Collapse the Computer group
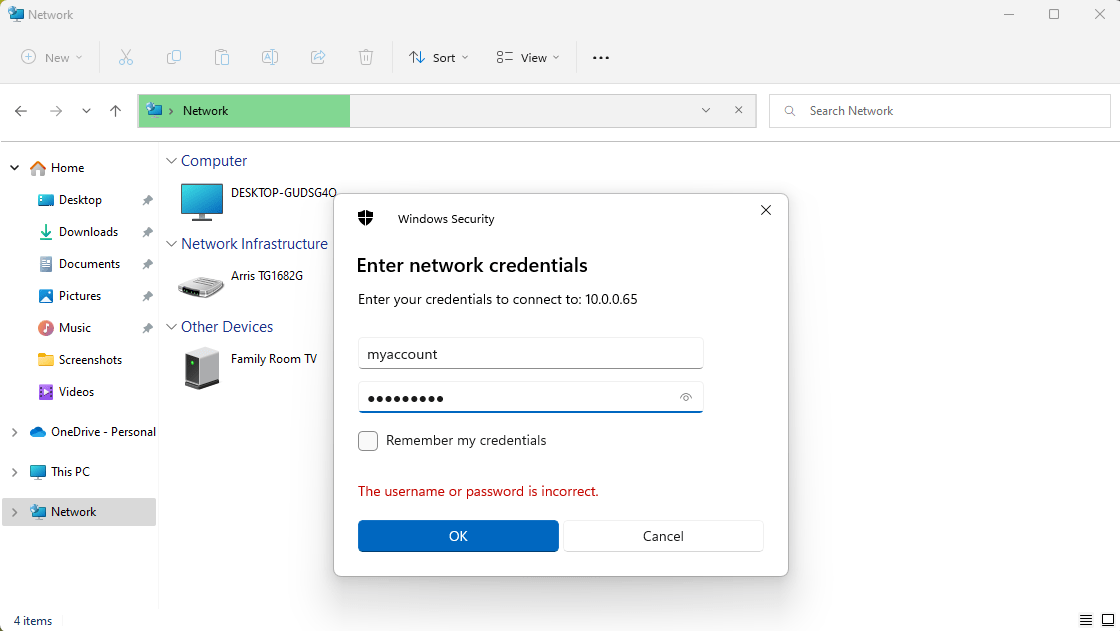The width and height of the screenshot is (1120, 631). click(171, 161)
